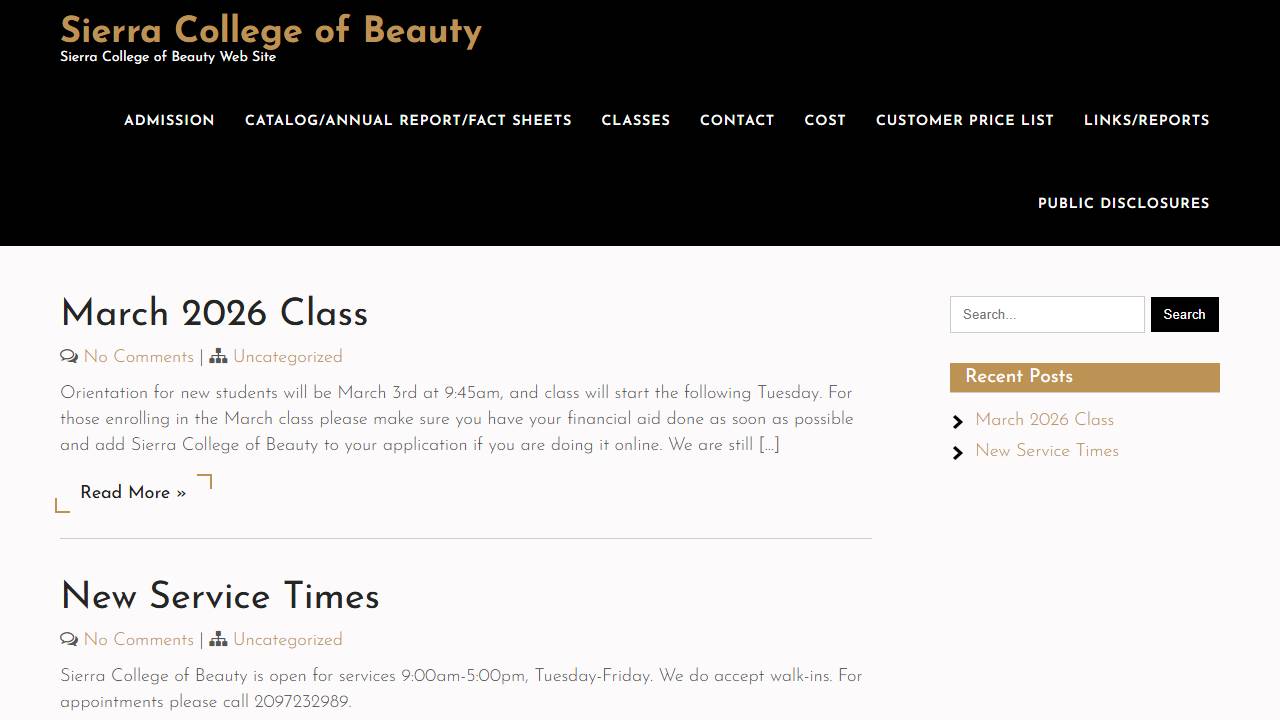
Task: Click the comments icon under March 2026 Class
Action: (x=69, y=357)
